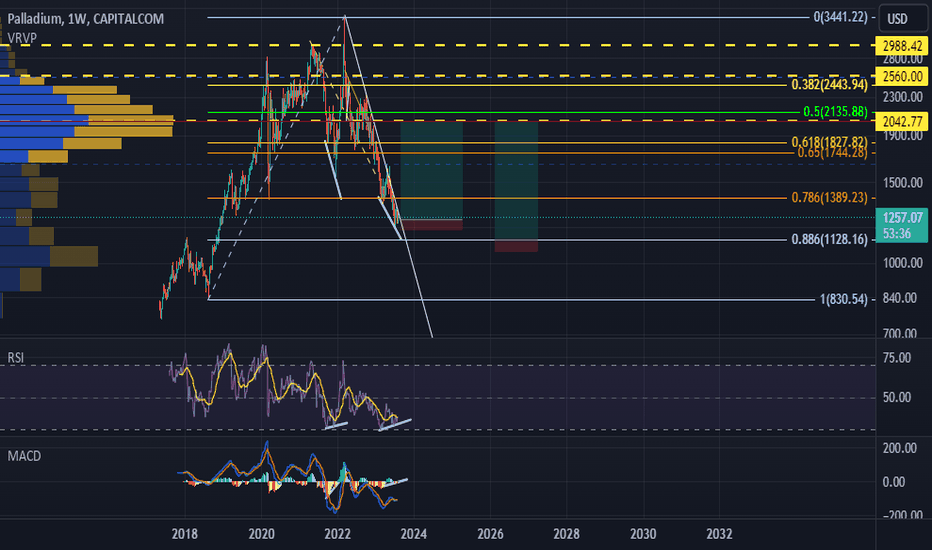The width and height of the screenshot is (932, 550).
Task: Select the 0.618(1827.82) Fibonacci level label
Action: (829, 142)
